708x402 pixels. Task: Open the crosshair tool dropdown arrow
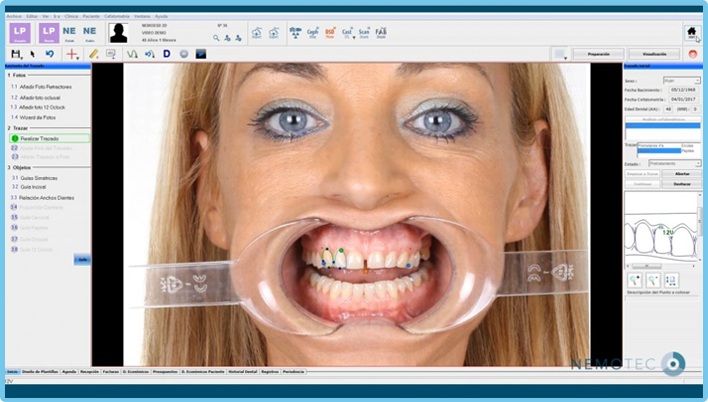click(78, 57)
